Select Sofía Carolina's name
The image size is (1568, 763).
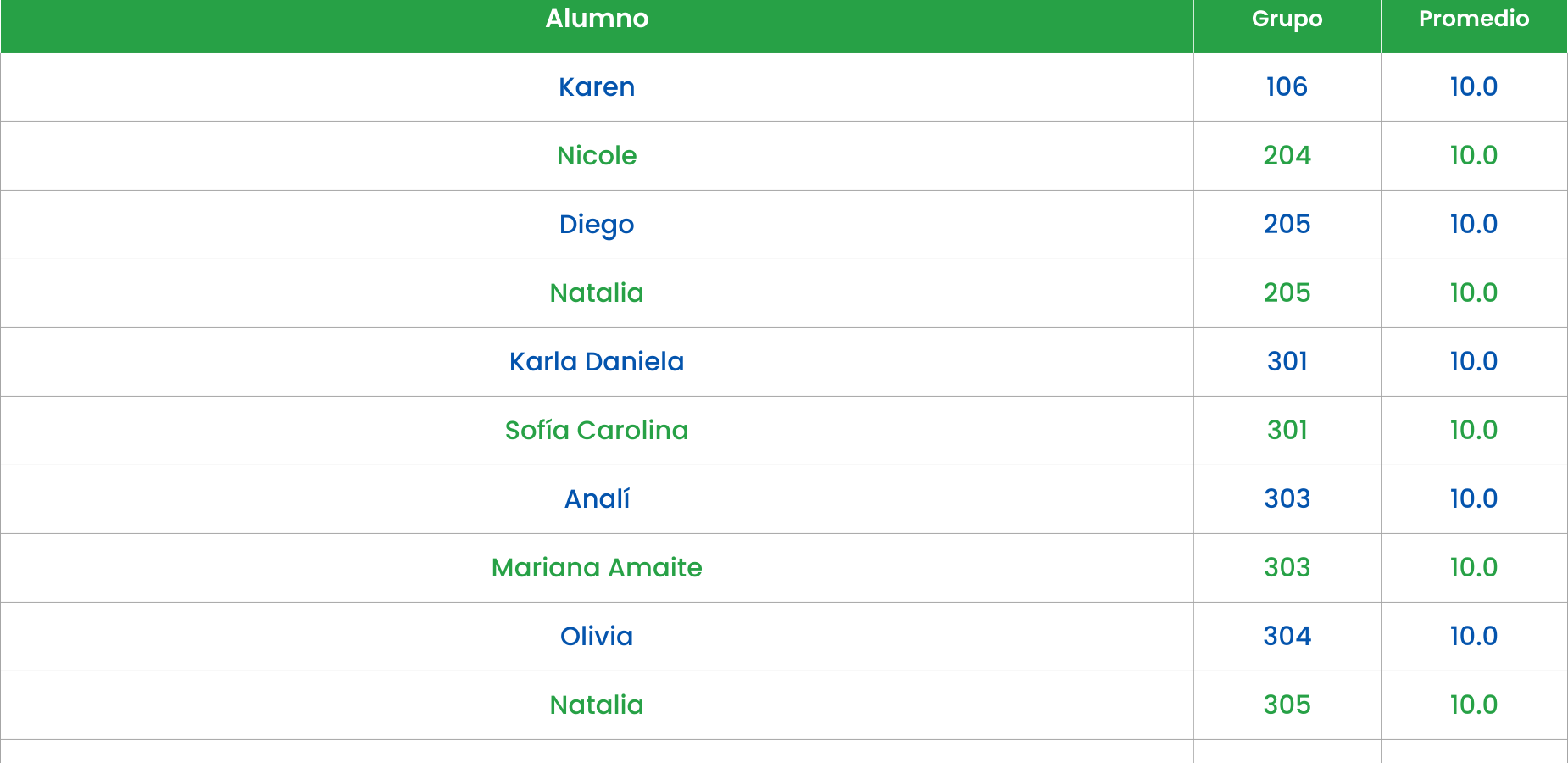[x=597, y=431]
